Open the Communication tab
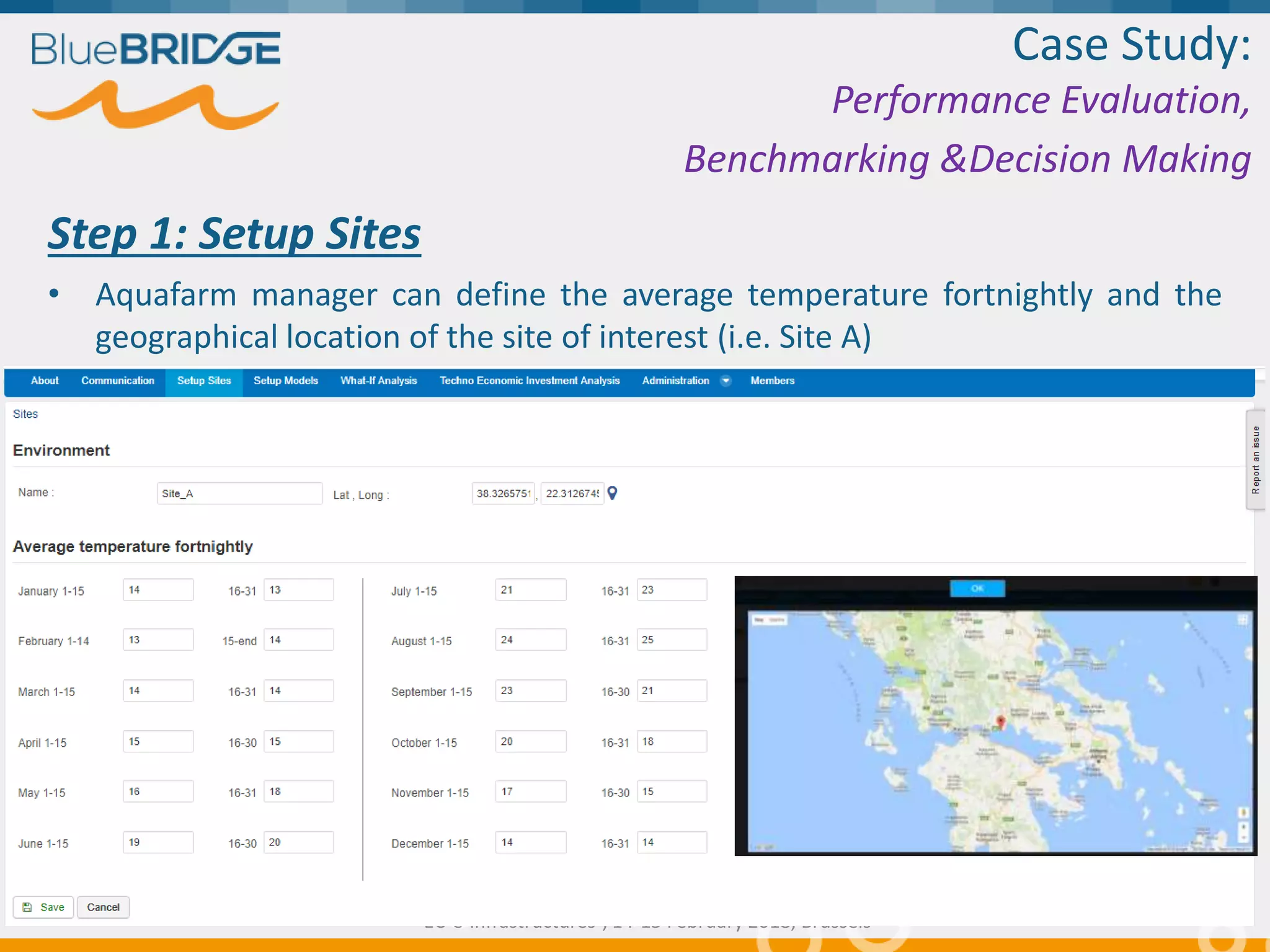This screenshot has height=952, width=1270. coord(118,381)
